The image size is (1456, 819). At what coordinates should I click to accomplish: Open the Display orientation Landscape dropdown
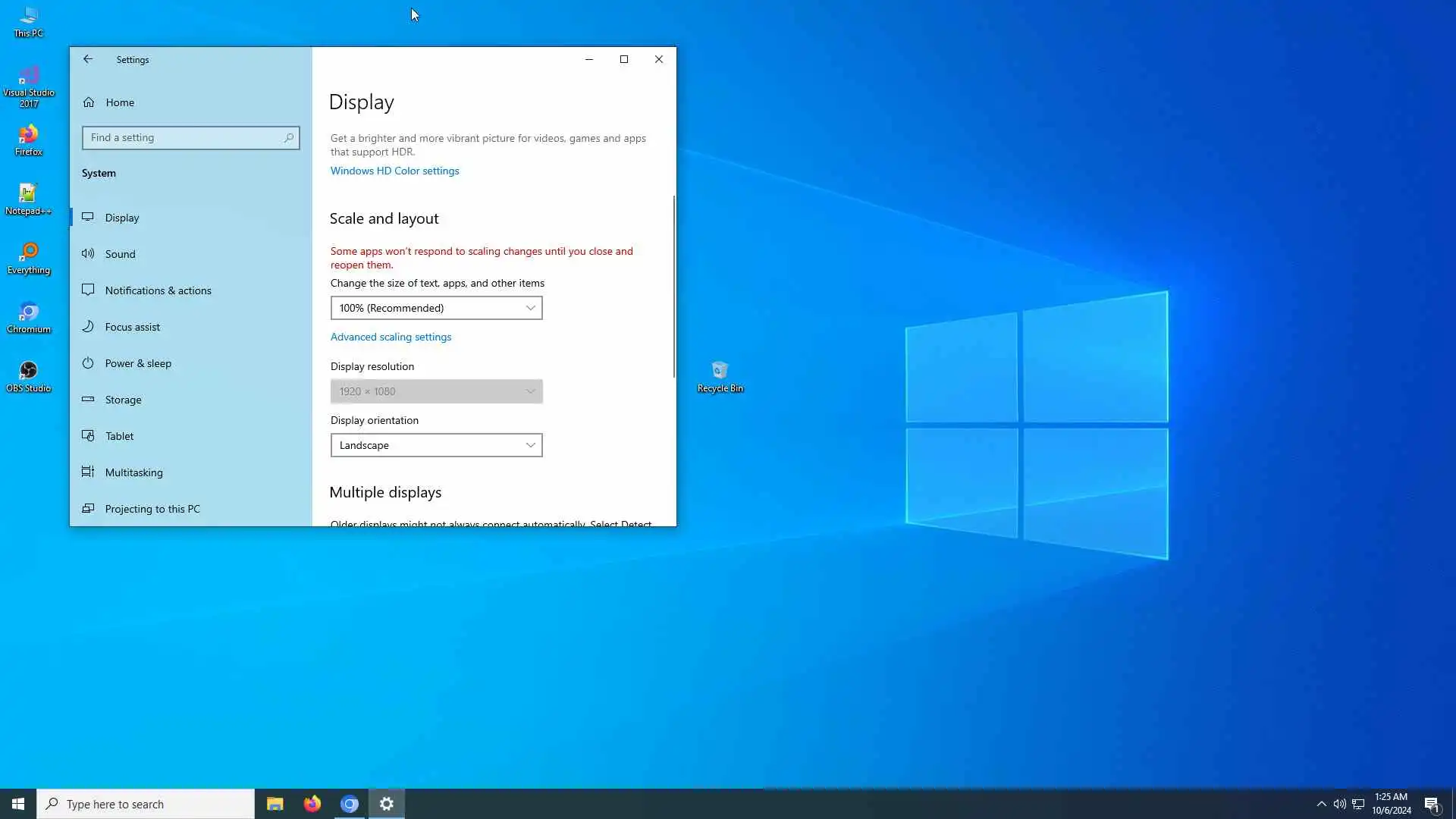436,445
